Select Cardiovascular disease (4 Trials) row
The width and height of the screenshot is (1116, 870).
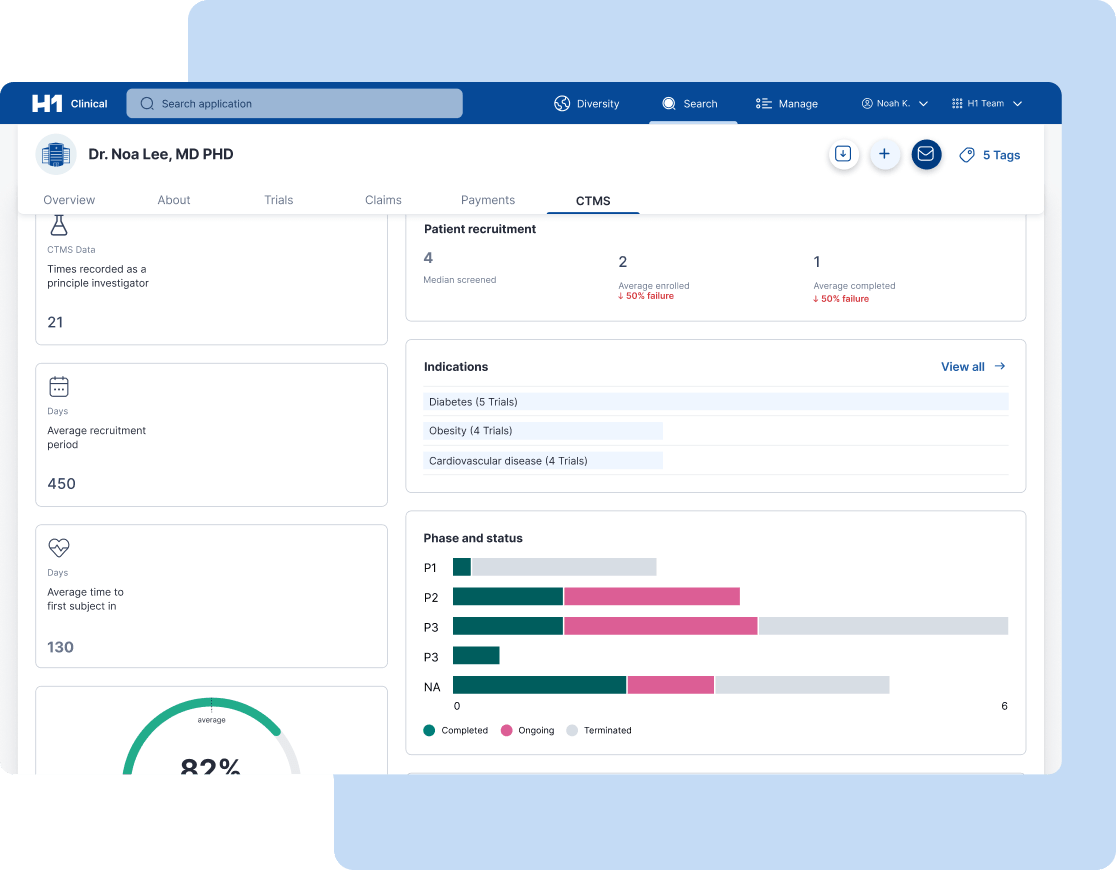pyautogui.click(x=543, y=461)
